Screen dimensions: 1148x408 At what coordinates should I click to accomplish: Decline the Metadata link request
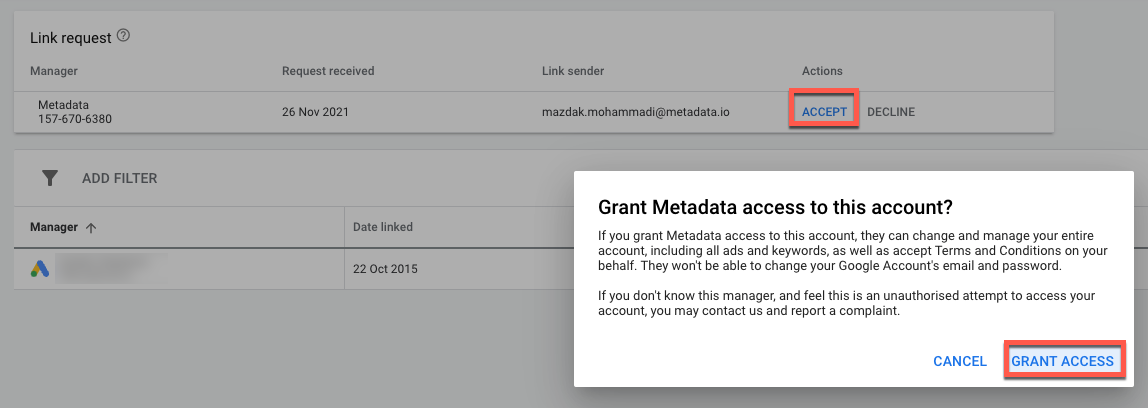890,112
